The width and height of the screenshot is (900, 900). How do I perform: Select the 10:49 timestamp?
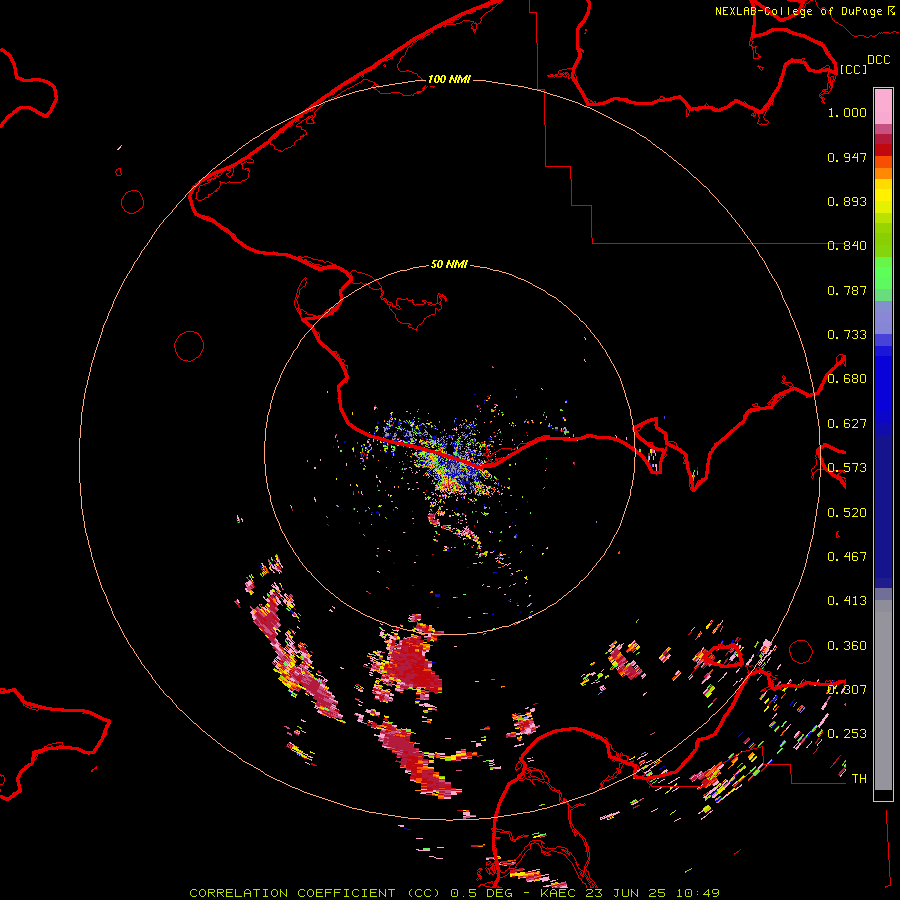pos(697,893)
